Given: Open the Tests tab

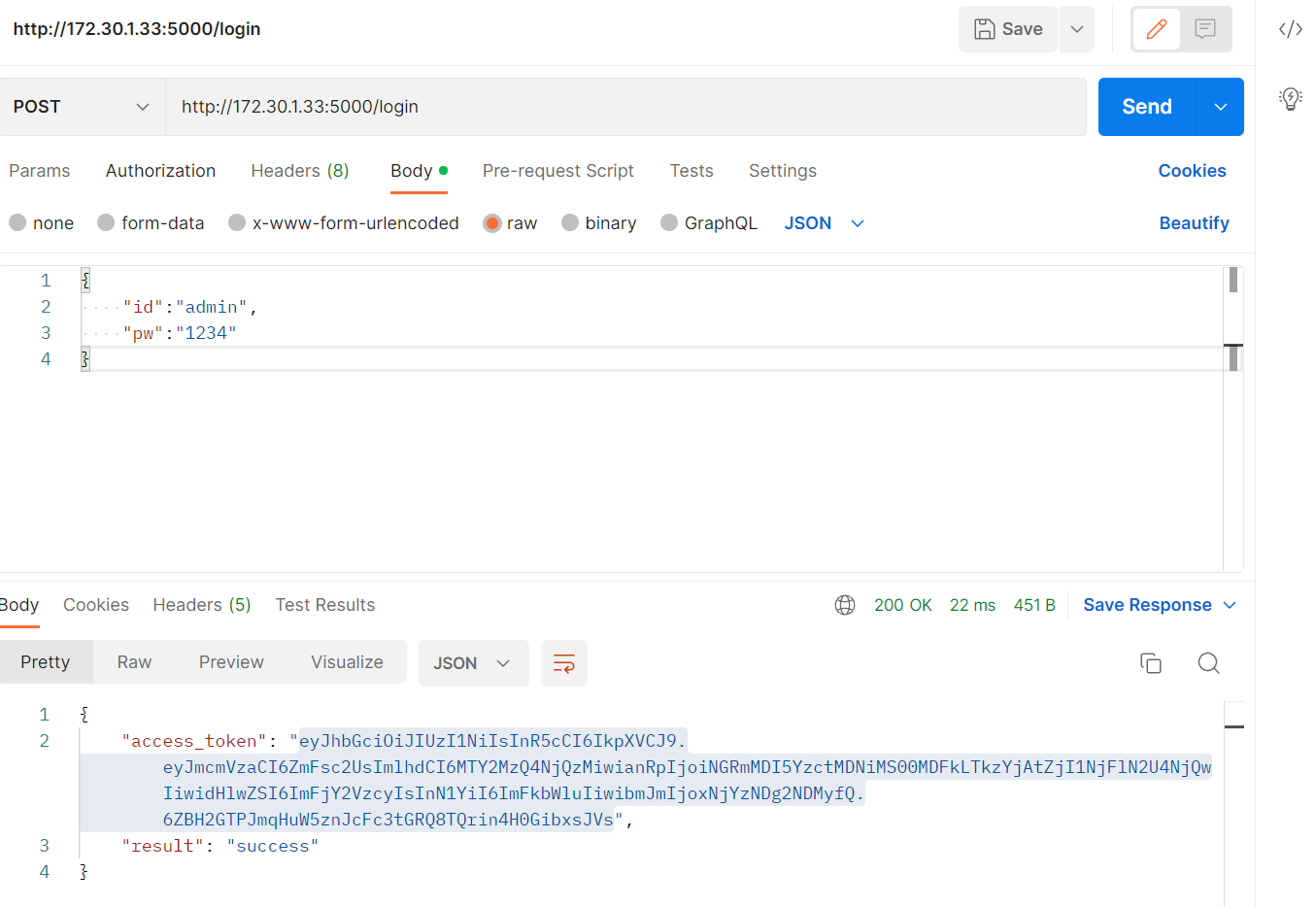Looking at the screenshot, I should click(x=692, y=171).
